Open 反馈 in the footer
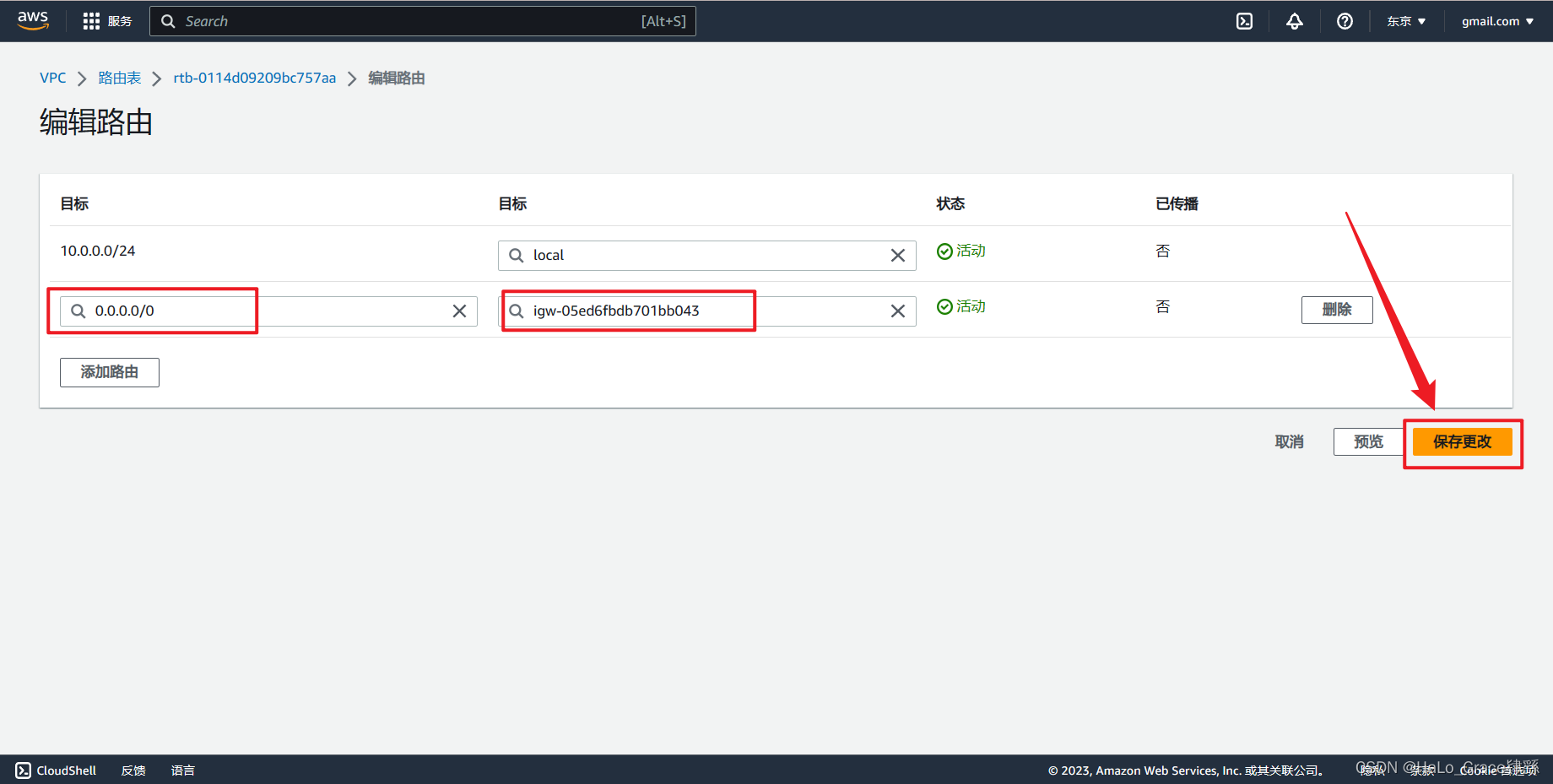The width and height of the screenshot is (1553, 784). [133, 770]
